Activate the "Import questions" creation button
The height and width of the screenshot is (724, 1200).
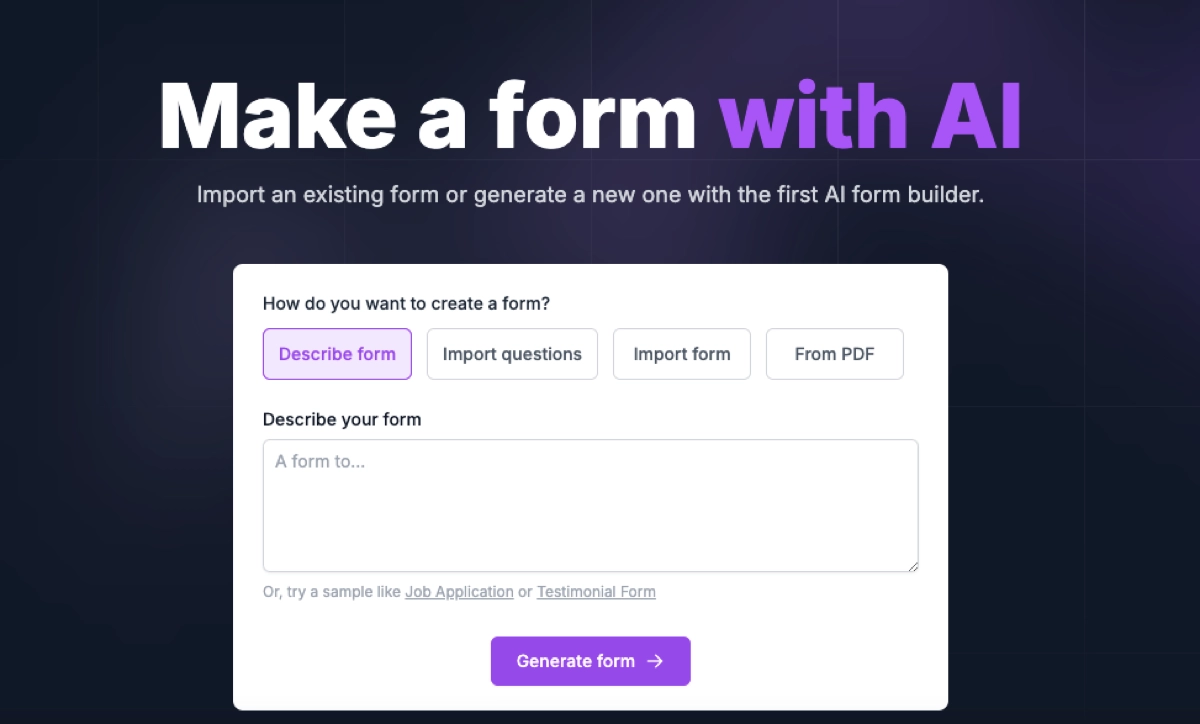(x=512, y=354)
